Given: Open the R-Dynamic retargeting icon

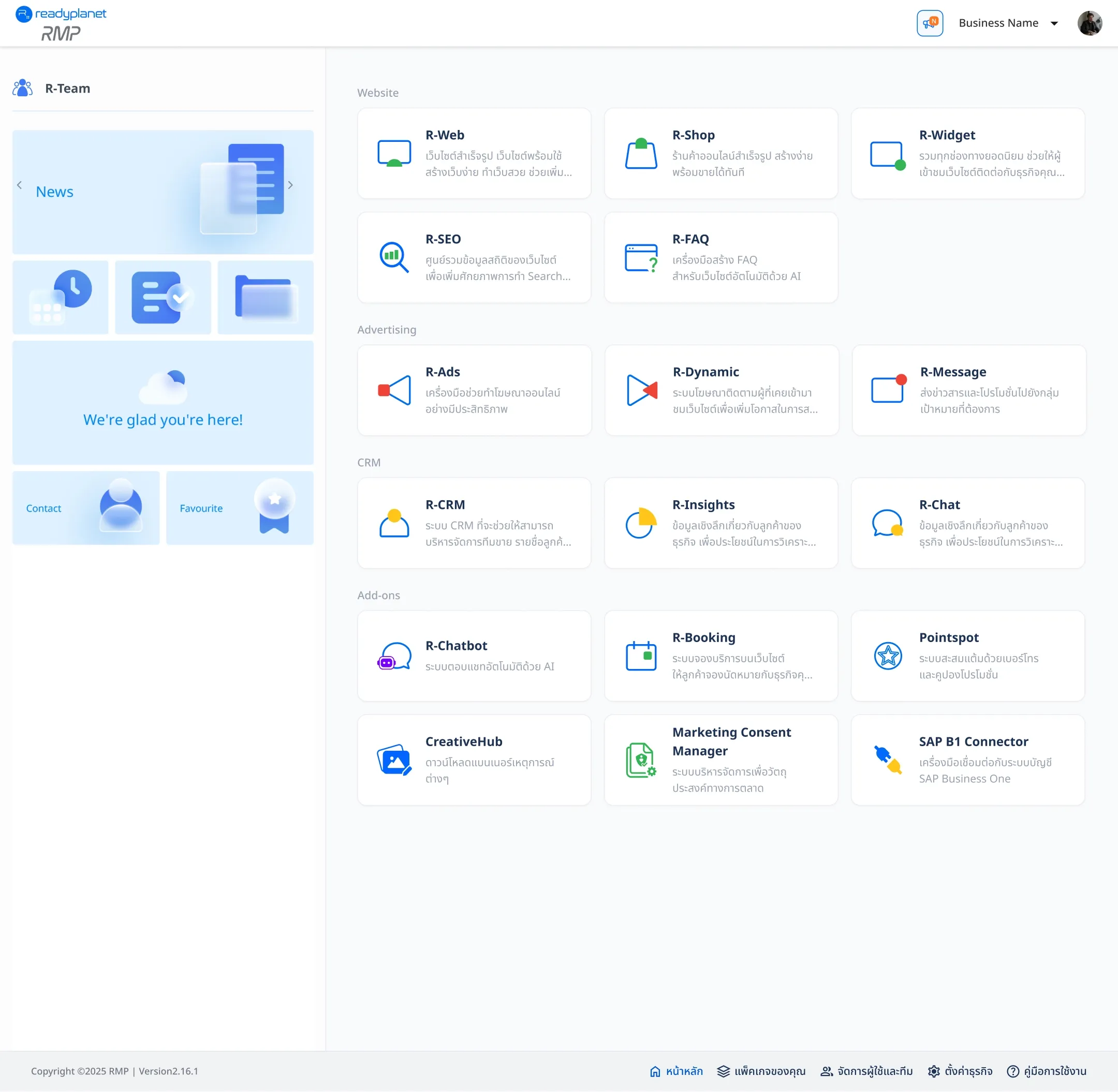Looking at the screenshot, I should (x=642, y=390).
